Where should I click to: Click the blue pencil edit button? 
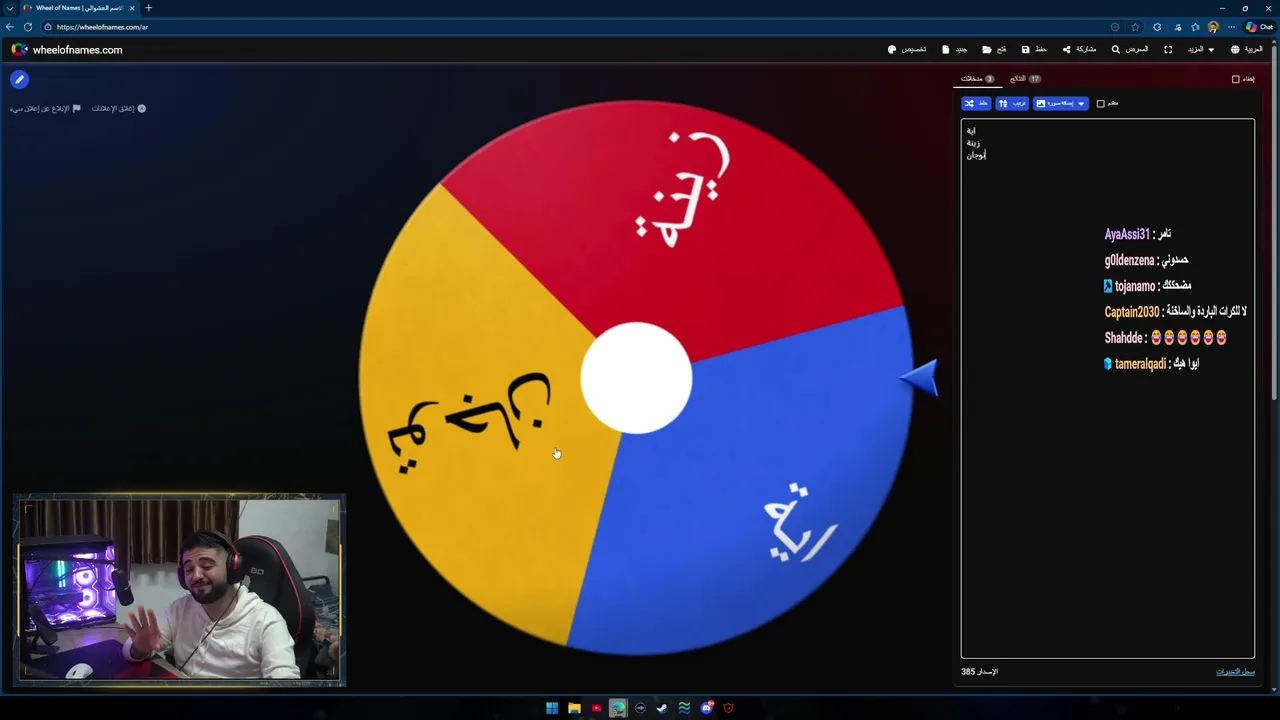[19, 79]
